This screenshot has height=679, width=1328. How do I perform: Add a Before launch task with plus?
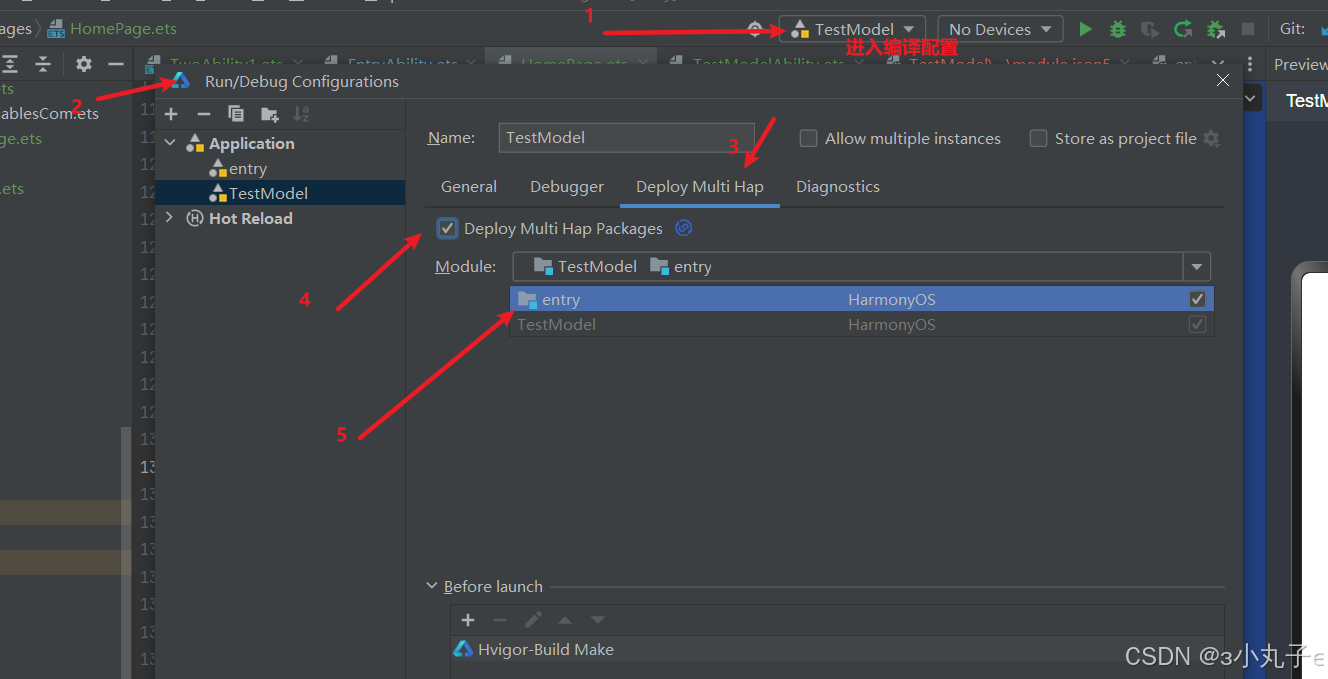(x=467, y=620)
